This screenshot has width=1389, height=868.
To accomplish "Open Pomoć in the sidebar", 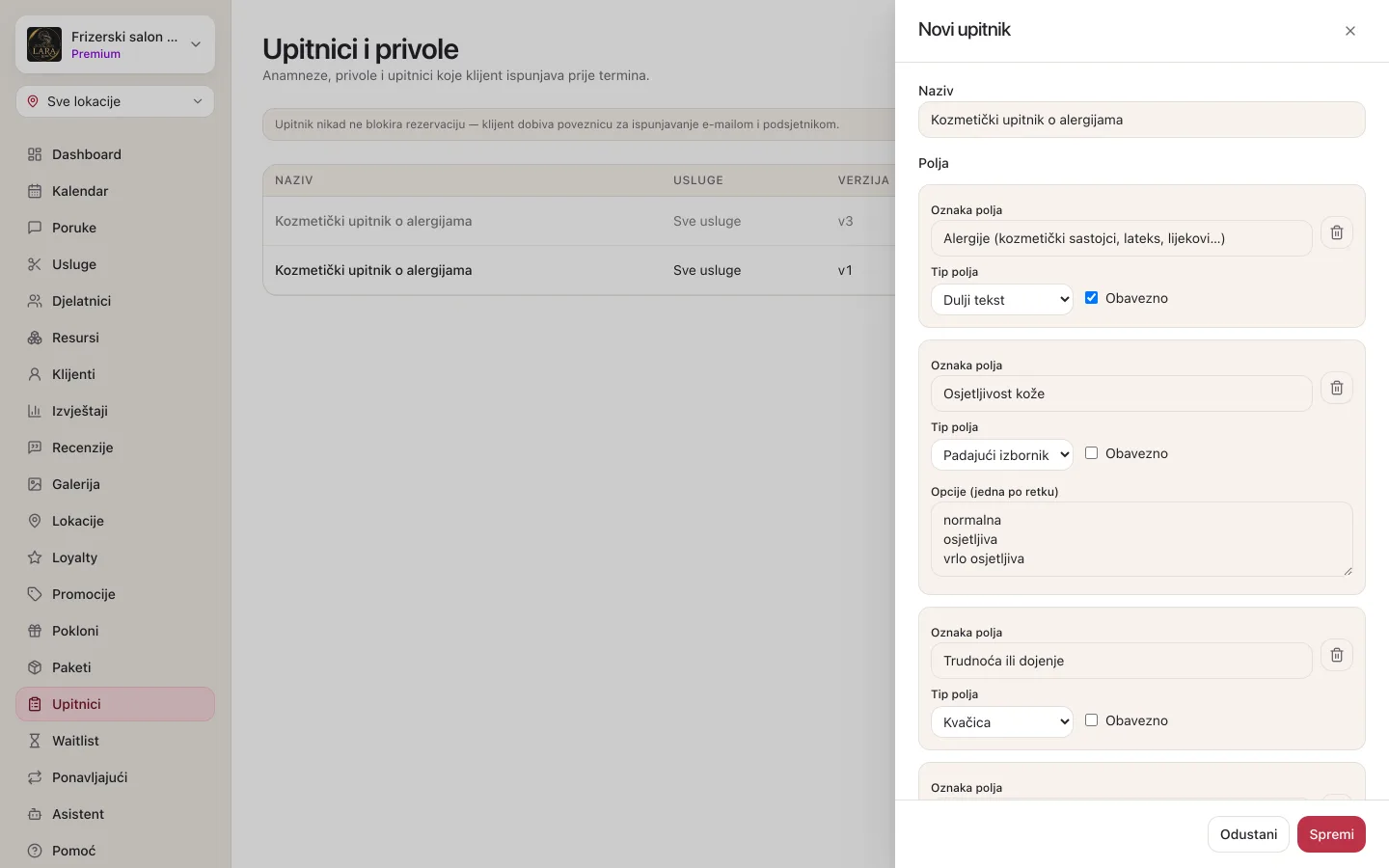I will click(x=115, y=851).
